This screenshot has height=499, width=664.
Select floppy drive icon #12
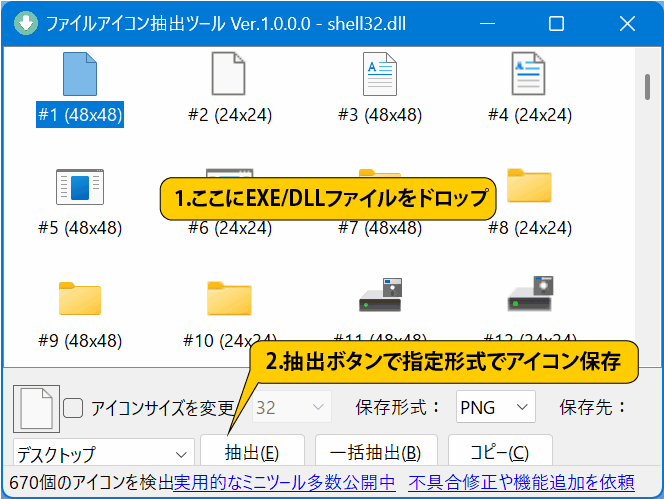tap(530, 294)
